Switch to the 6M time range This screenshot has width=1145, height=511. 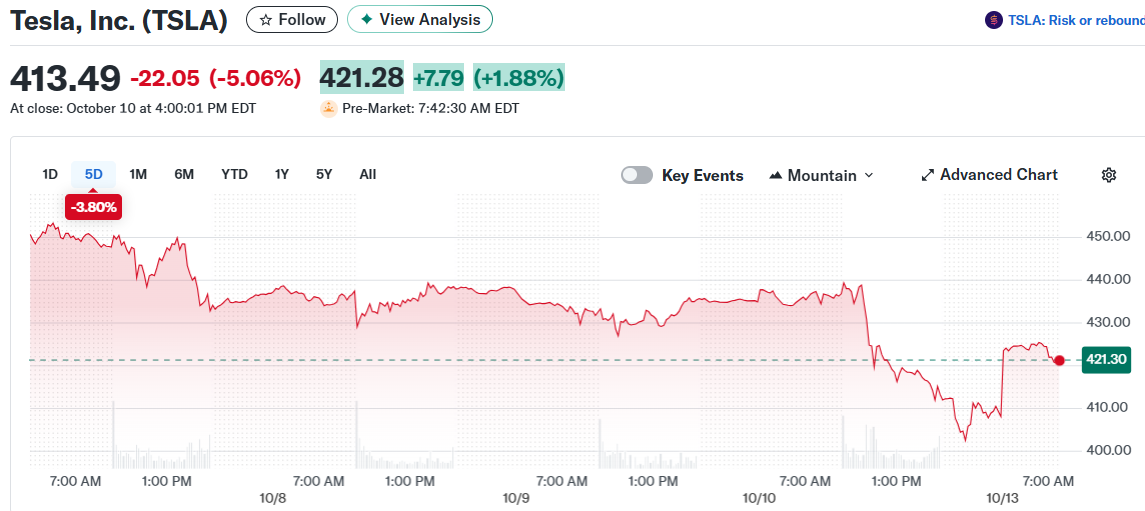point(184,174)
